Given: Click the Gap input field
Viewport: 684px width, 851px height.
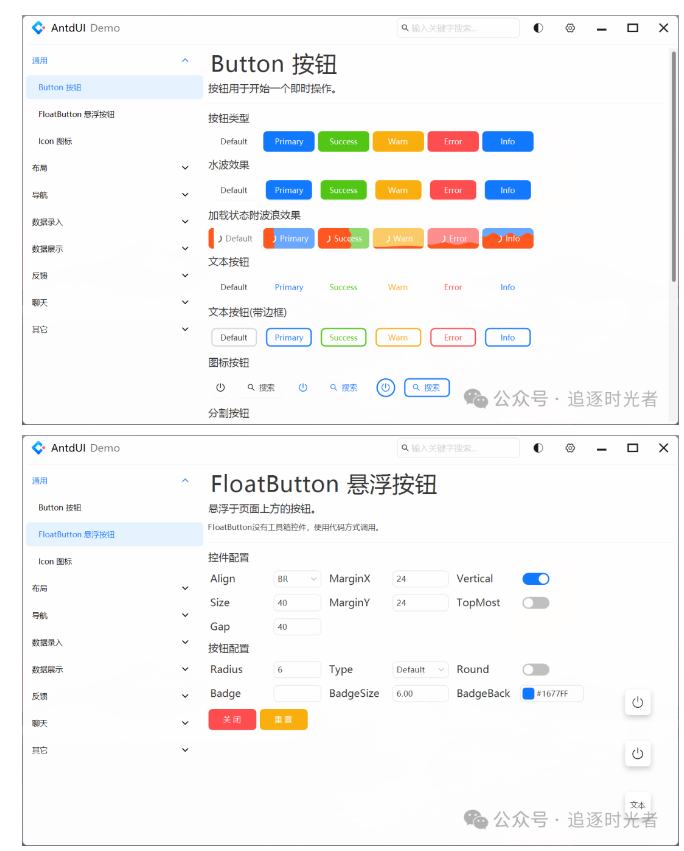Looking at the screenshot, I should click(297, 627).
